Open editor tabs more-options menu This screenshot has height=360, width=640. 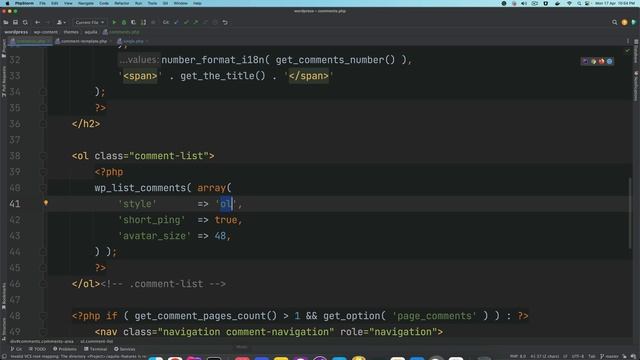point(628,41)
